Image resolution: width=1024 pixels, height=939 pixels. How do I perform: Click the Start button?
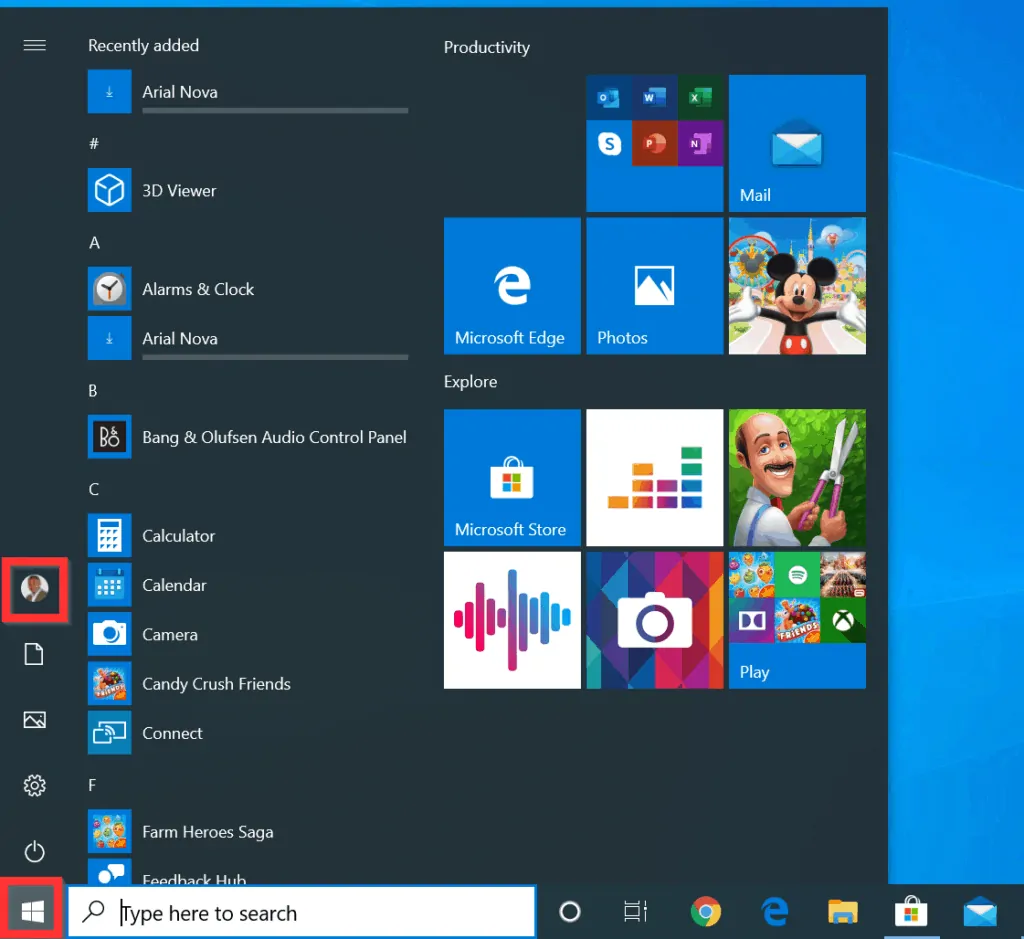30,910
